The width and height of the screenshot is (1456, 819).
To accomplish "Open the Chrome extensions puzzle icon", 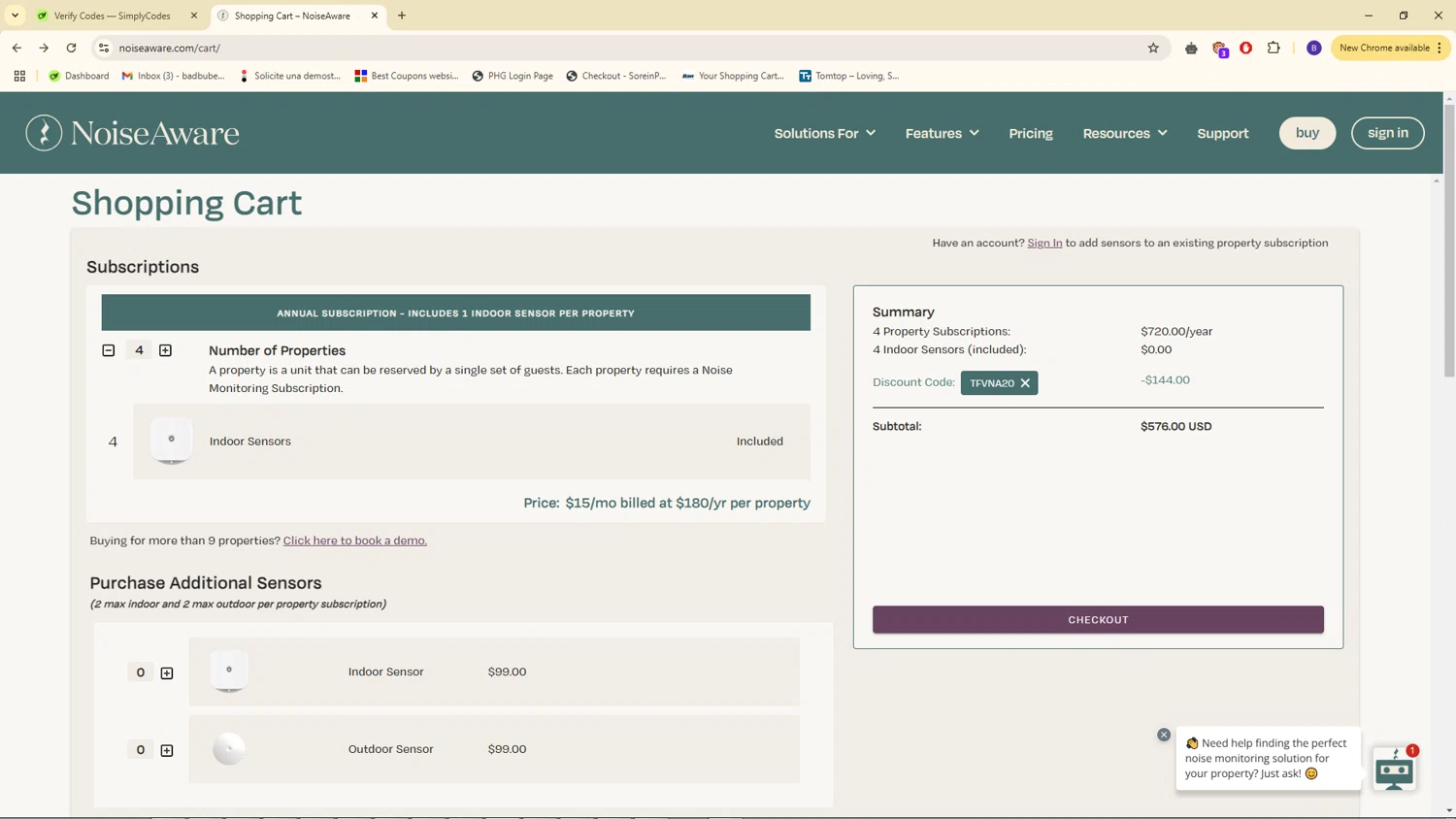I will point(1274,48).
